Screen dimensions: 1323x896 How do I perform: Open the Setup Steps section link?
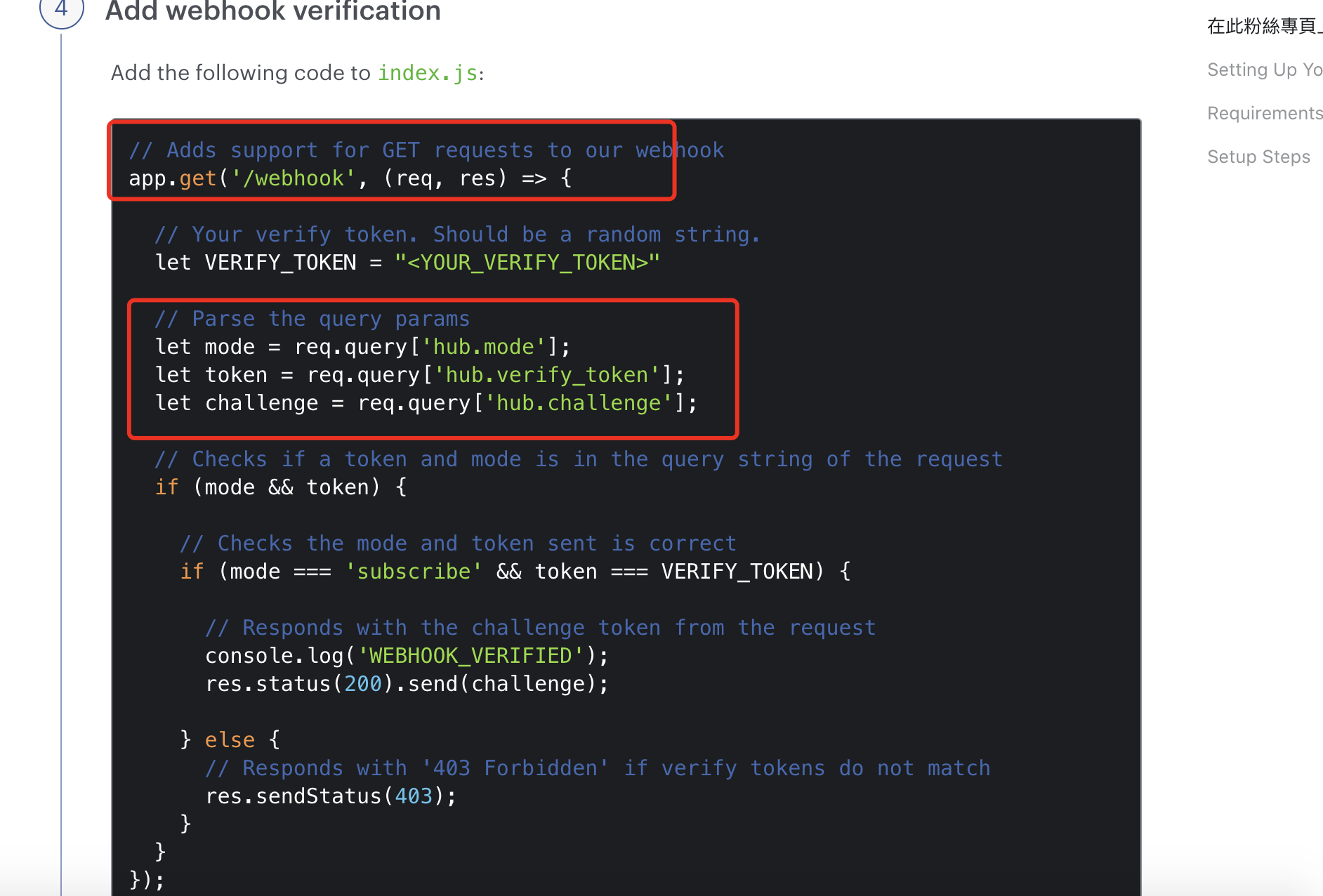tap(1258, 157)
